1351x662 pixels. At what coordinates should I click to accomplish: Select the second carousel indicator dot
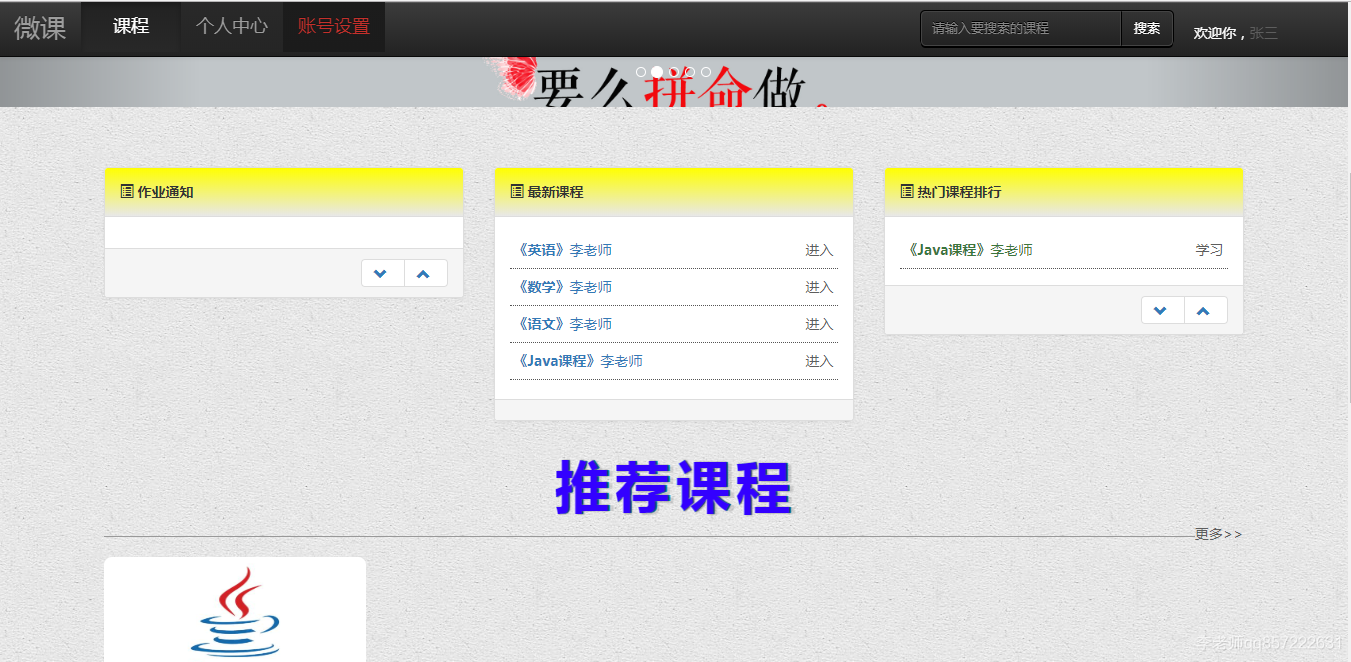coord(656,71)
